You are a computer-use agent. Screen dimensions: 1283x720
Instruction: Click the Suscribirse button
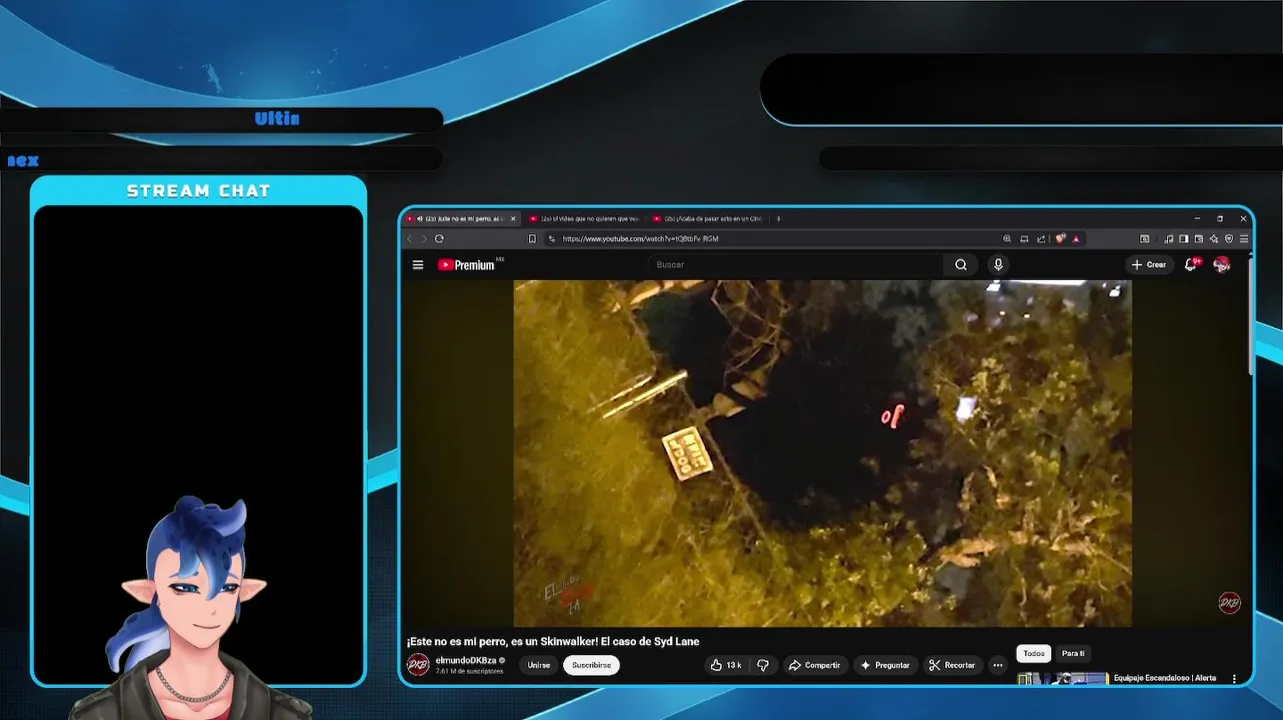coord(591,665)
